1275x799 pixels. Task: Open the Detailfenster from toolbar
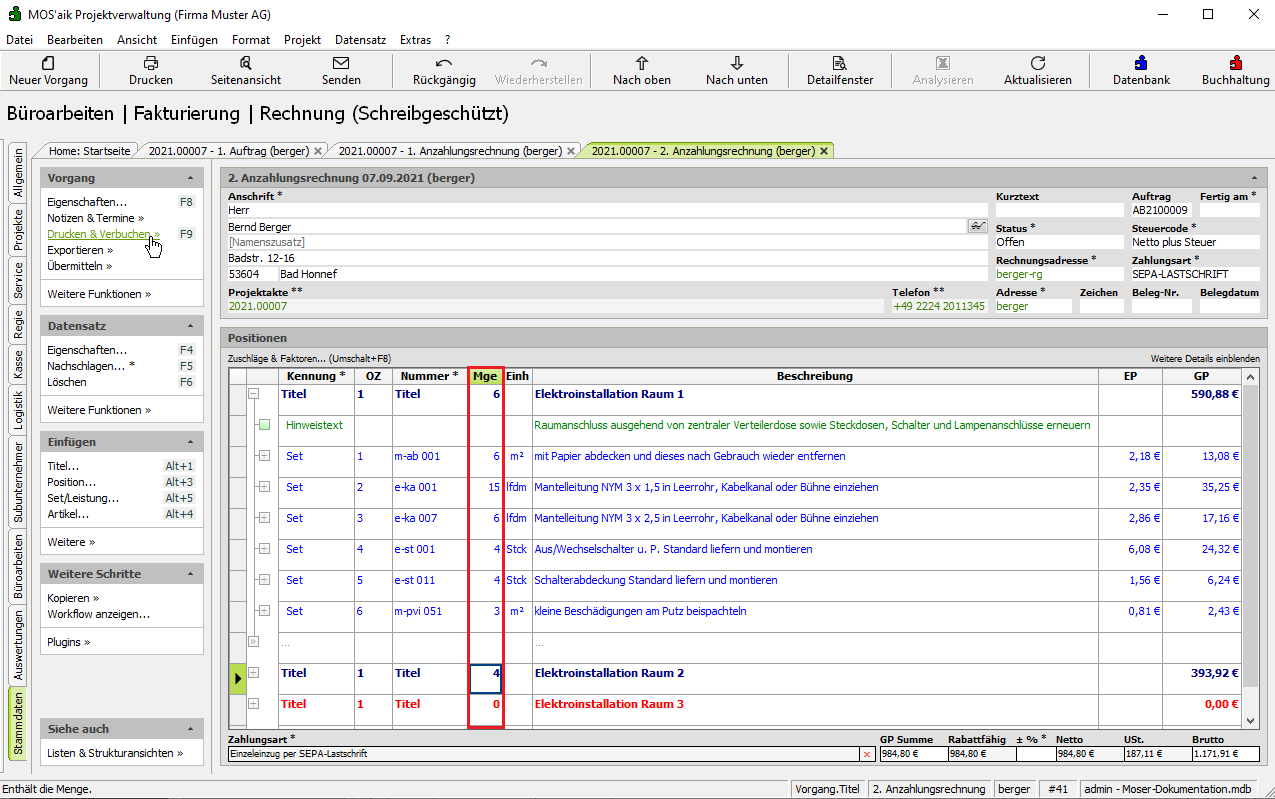pyautogui.click(x=840, y=63)
